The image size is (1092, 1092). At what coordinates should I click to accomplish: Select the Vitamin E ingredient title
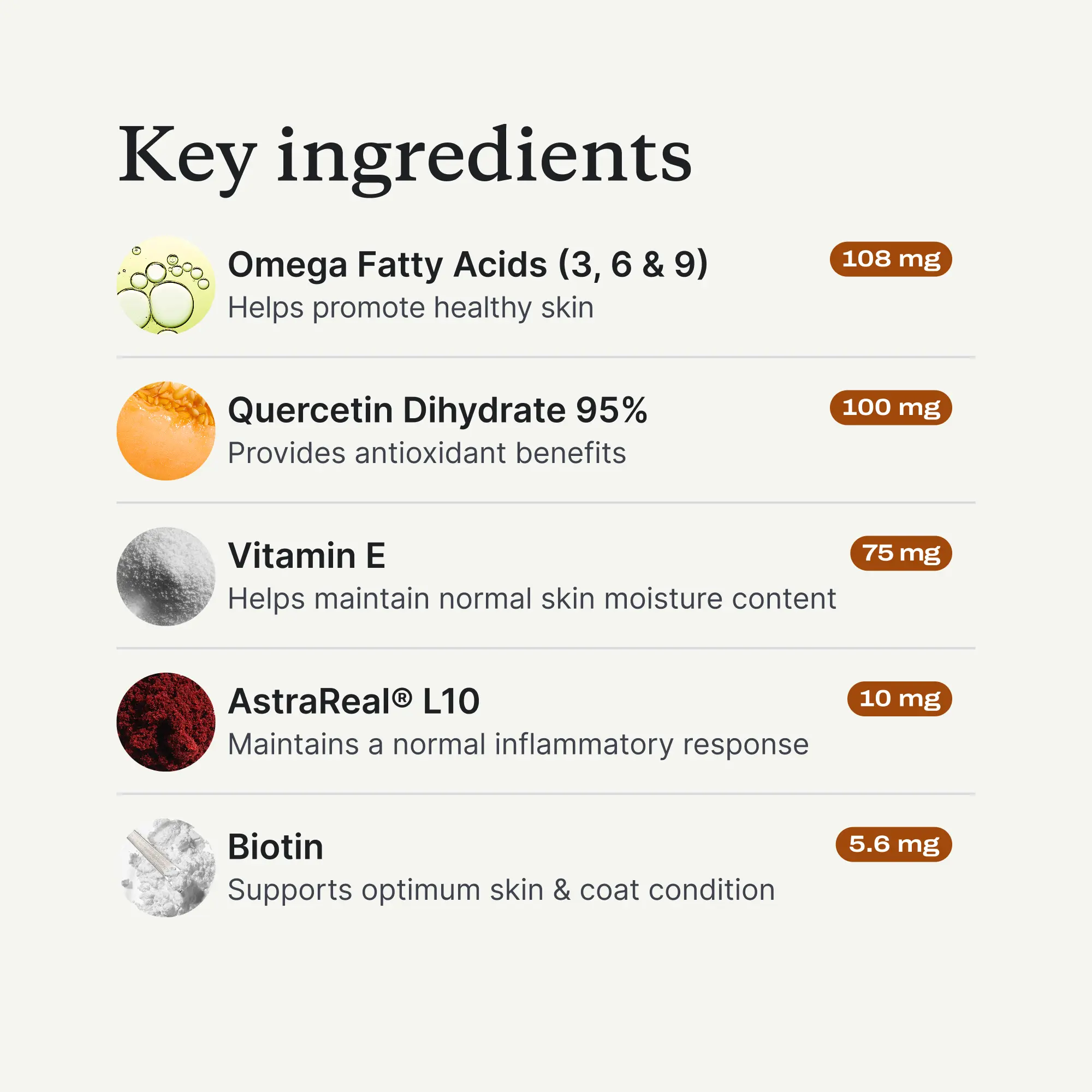(x=306, y=556)
